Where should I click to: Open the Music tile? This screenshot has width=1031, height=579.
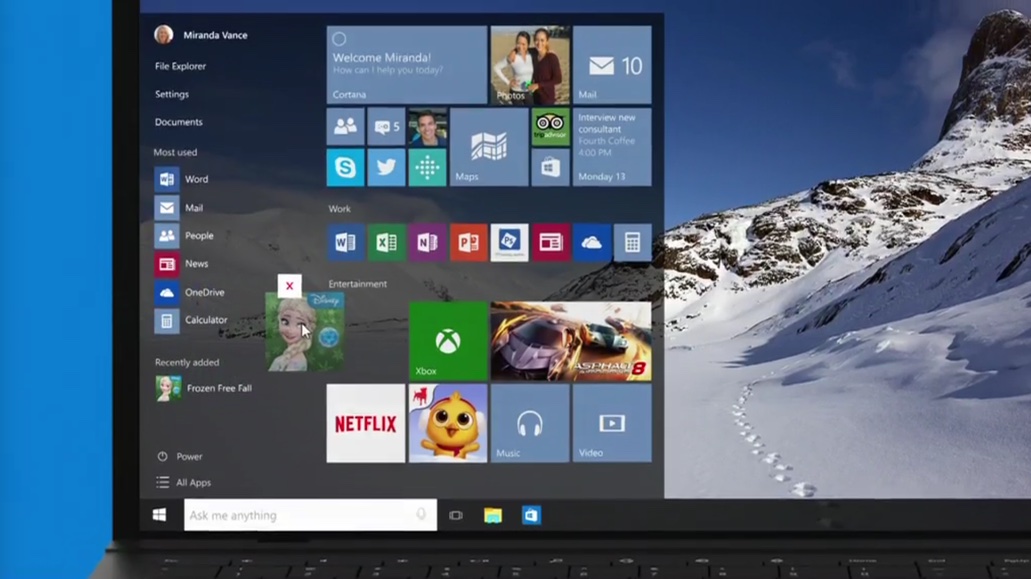point(530,423)
